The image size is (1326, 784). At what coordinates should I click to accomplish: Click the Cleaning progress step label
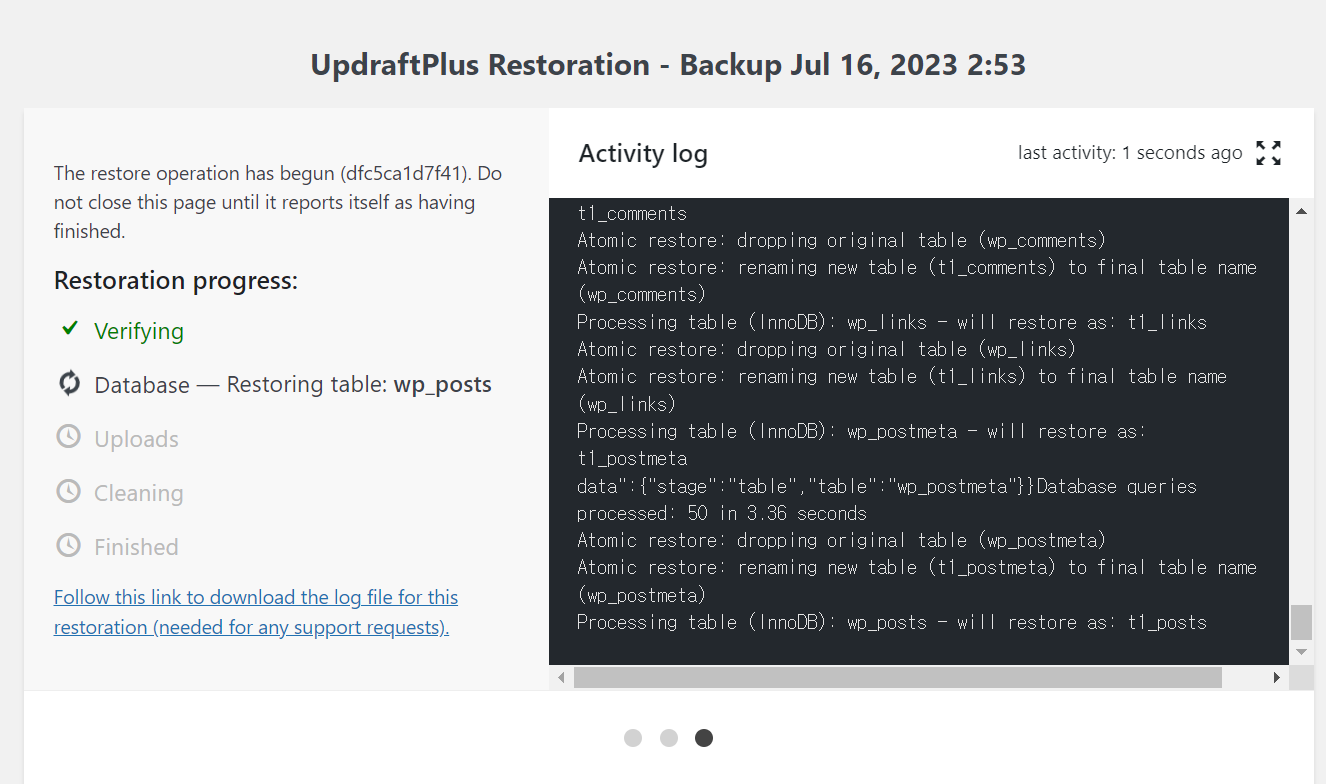(x=139, y=493)
